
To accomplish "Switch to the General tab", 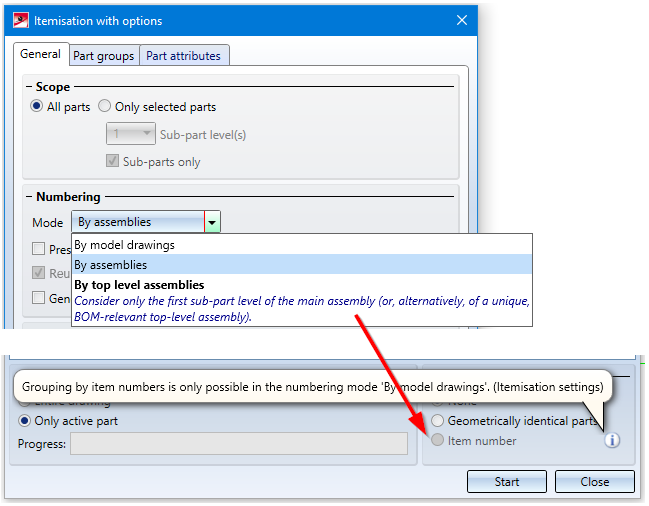I will (40, 54).
